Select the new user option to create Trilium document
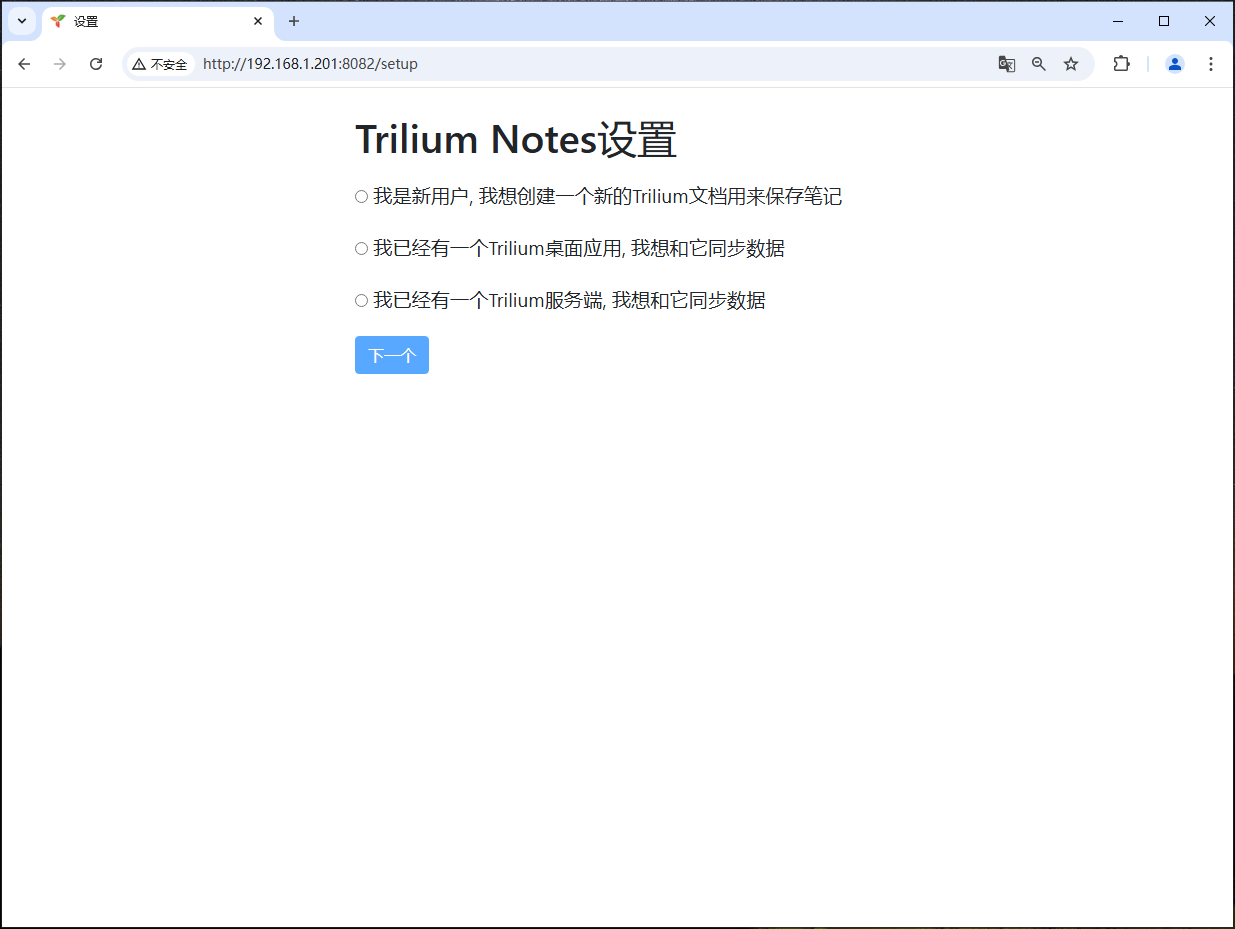The width and height of the screenshot is (1235, 929). pos(361,196)
